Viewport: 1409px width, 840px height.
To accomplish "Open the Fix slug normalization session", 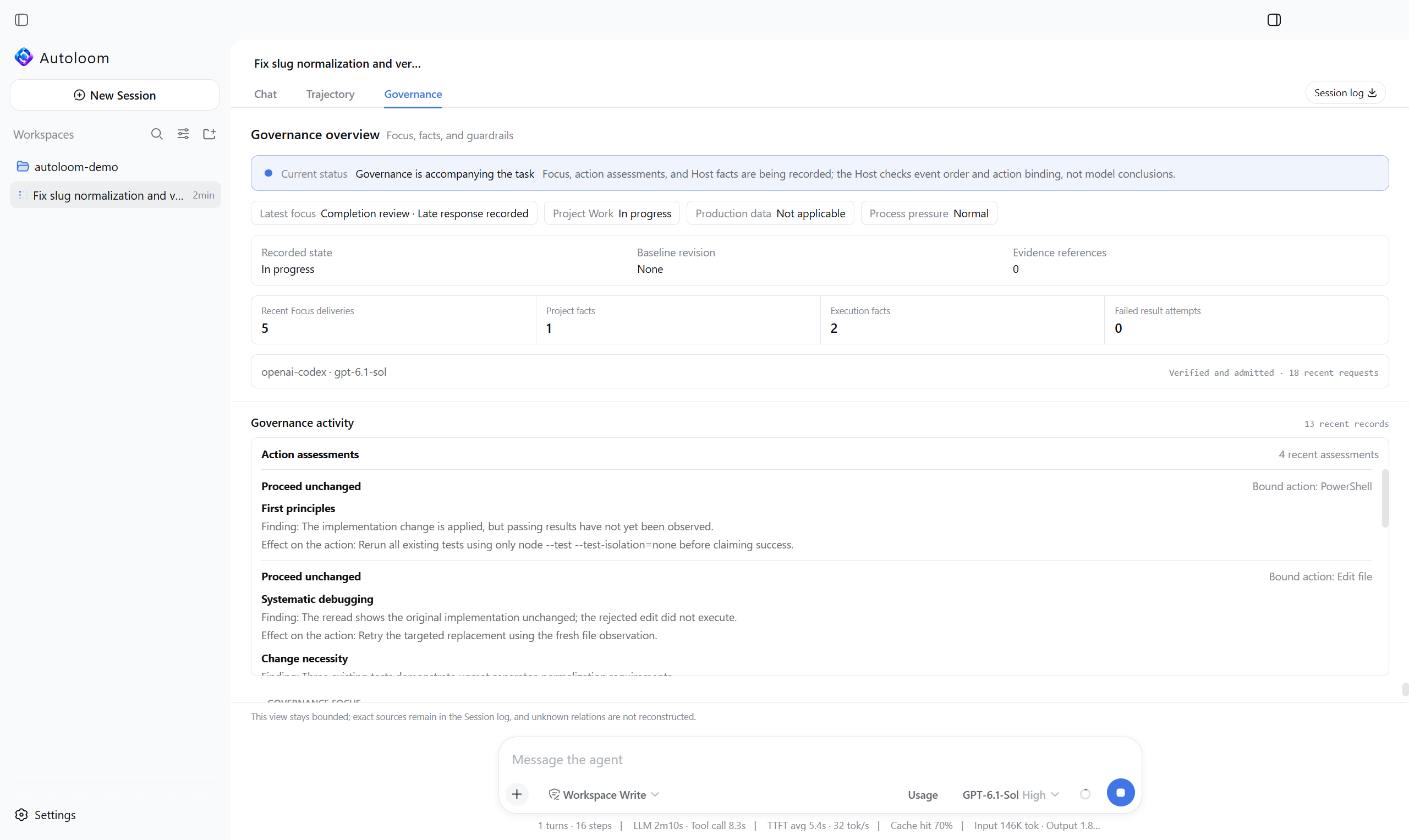I will 115,195.
